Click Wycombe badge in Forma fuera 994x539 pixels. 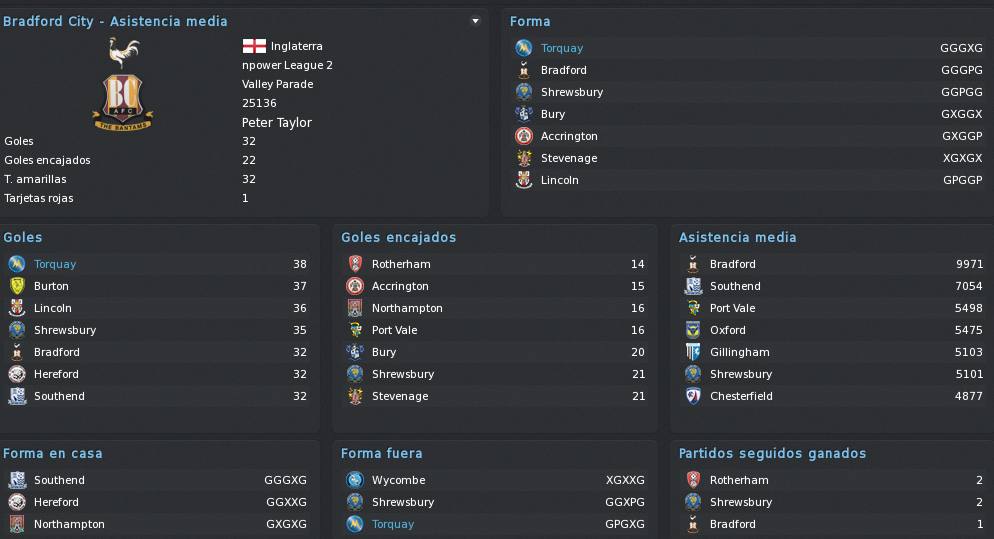(355, 480)
